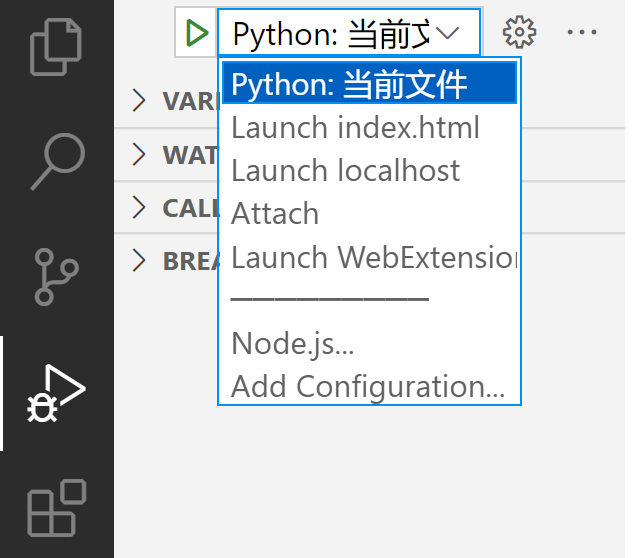The height and width of the screenshot is (558, 633).
Task: Select Attach configuration
Action: pyautogui.click(x=369, y=213)
